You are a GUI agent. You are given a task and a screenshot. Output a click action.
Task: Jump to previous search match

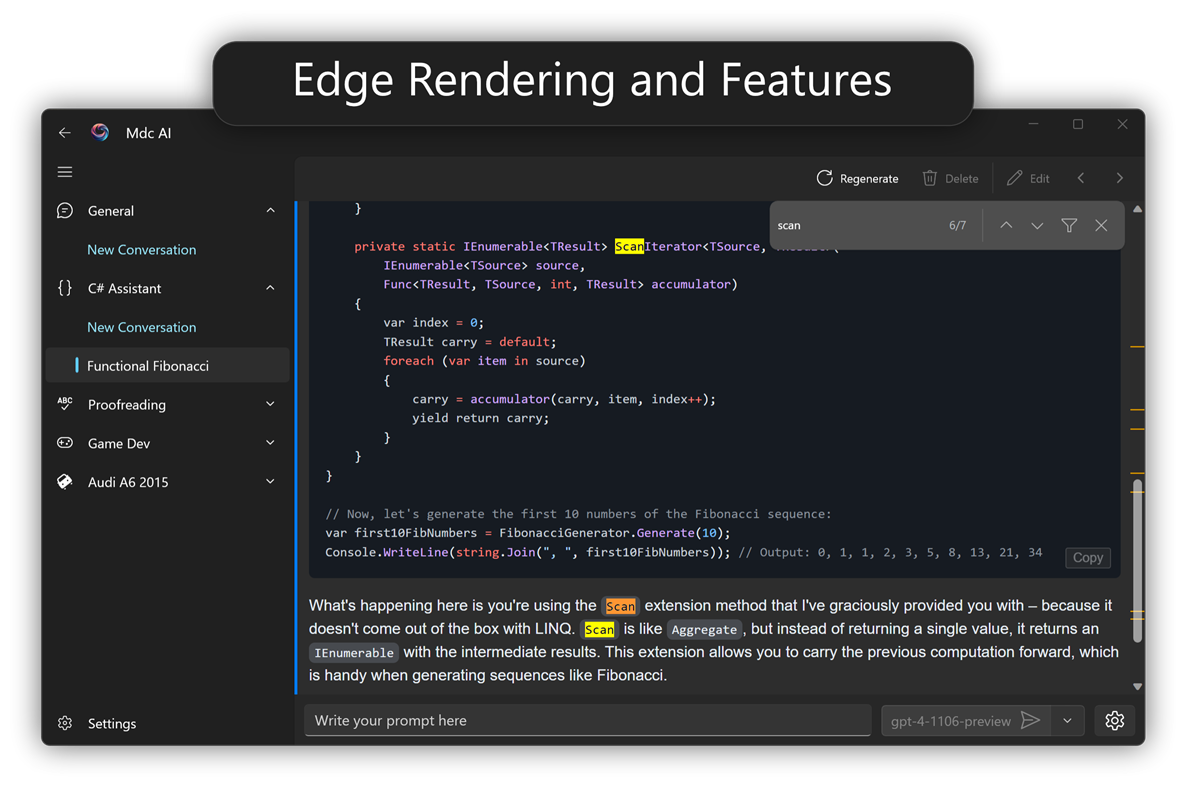(1006, 226)
